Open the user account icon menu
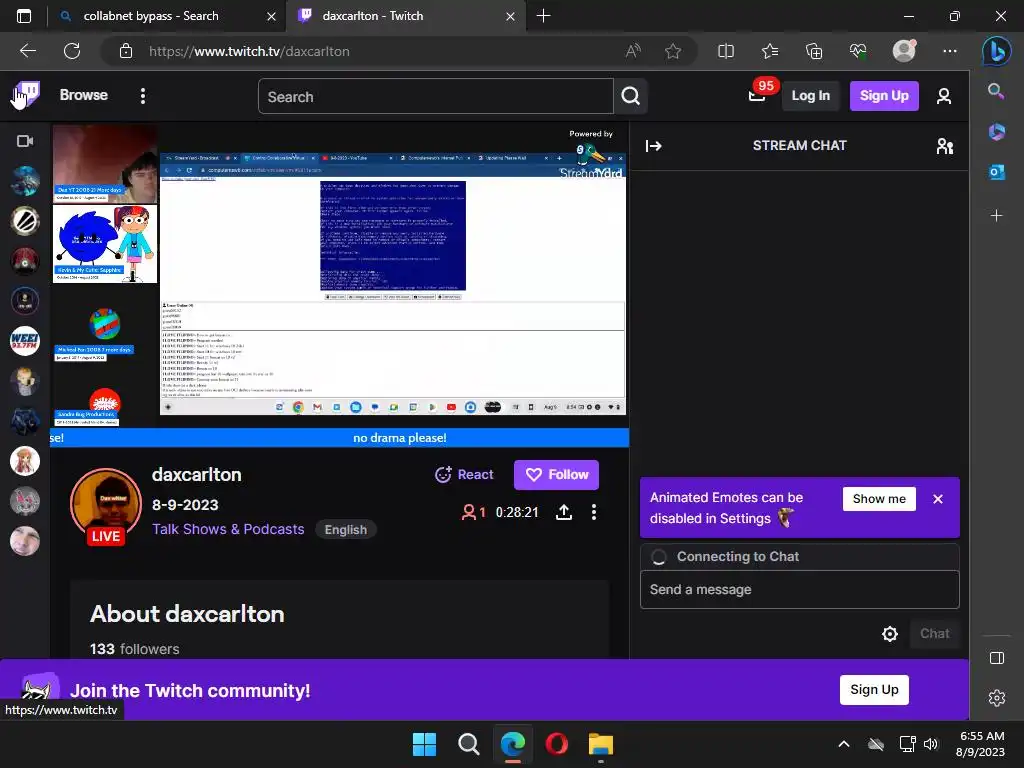 point(943,96)
